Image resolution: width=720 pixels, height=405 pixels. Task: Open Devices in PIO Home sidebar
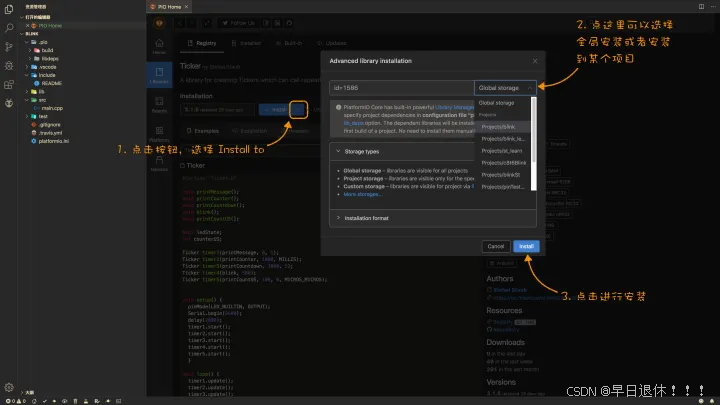coord(159,163)
